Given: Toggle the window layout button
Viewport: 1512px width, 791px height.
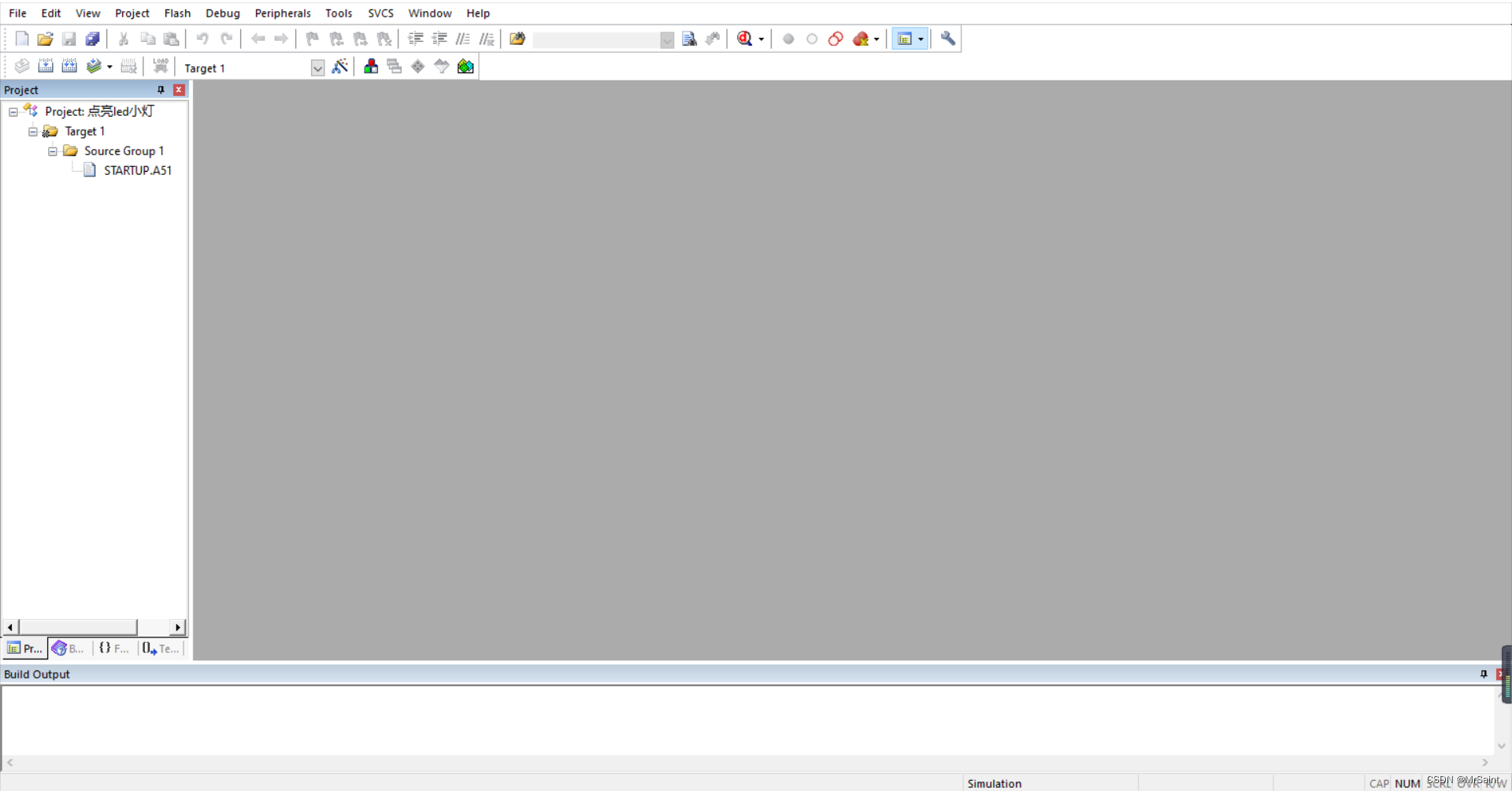Looking at the screenshot, I should [905, 39].
